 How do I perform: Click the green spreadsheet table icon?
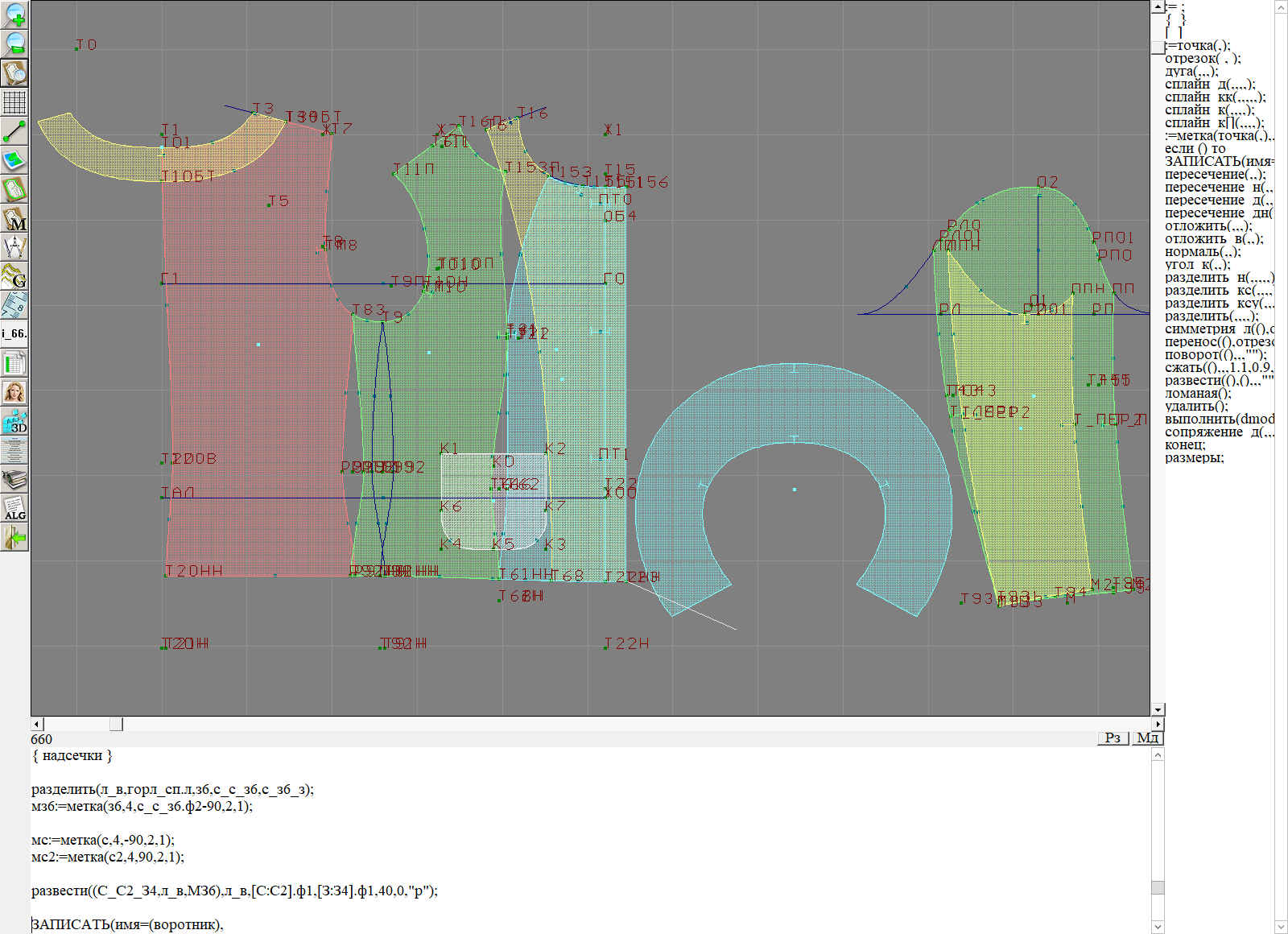14,363
